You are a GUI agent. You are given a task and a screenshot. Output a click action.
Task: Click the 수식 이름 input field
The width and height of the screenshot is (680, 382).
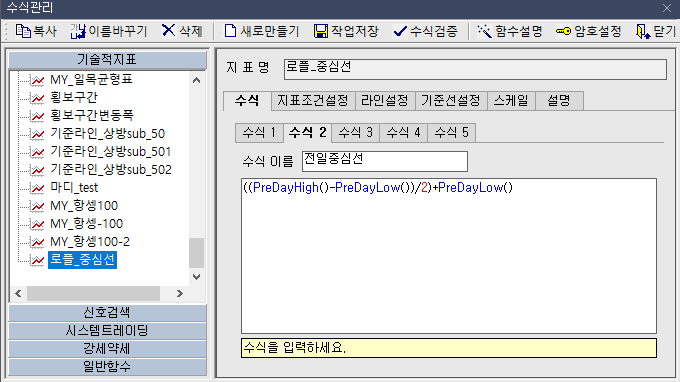(385, 161)
